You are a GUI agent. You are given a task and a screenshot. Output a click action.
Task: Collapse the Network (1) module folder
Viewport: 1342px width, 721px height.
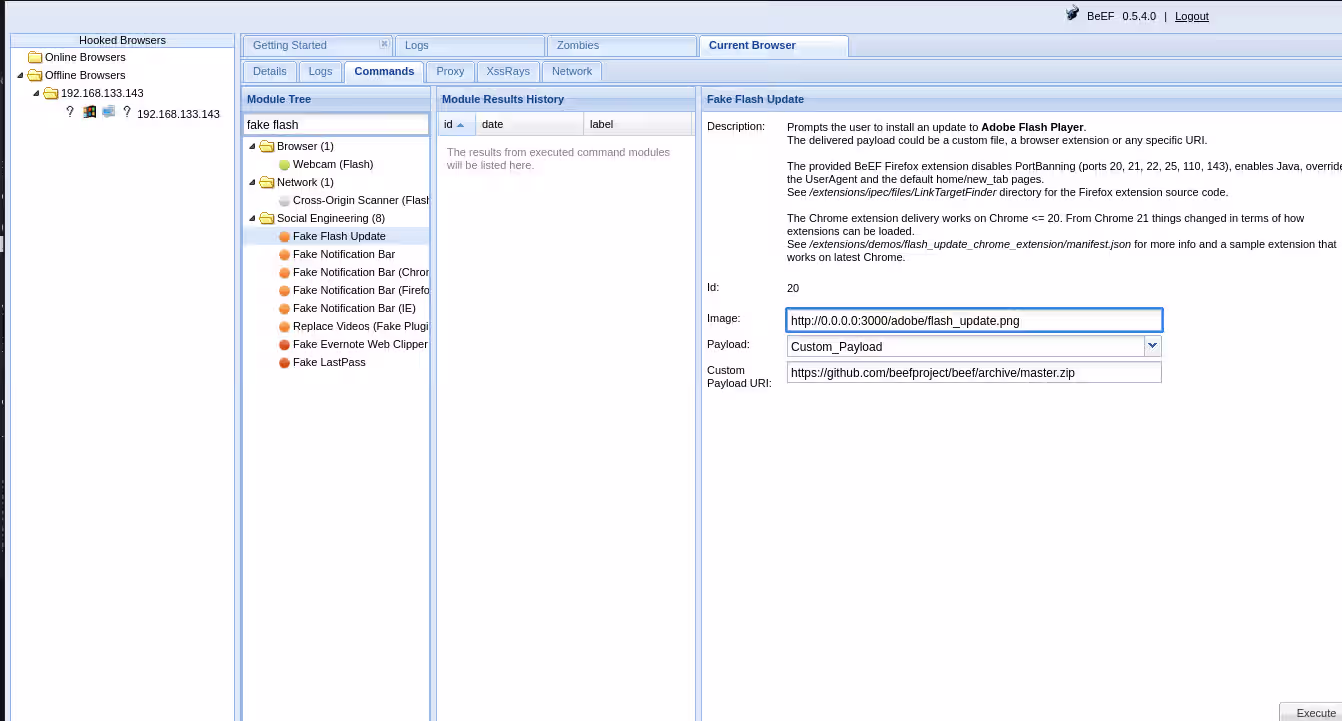253,182
